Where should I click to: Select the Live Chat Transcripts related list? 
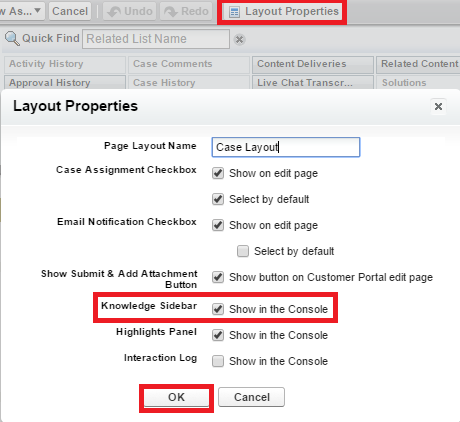(x=313, y=82)
